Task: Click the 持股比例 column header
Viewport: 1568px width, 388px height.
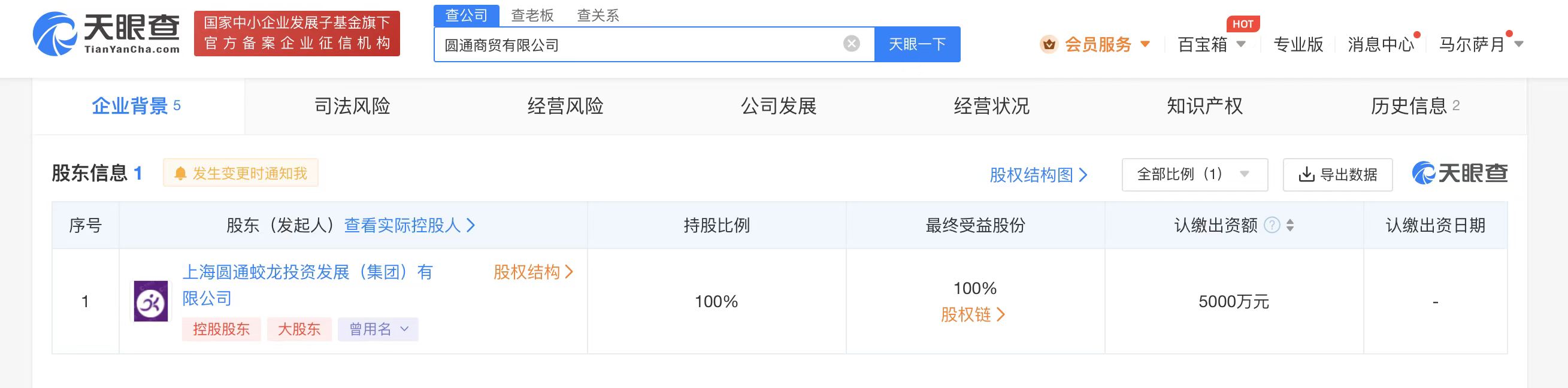Action: tap(716, 226)
